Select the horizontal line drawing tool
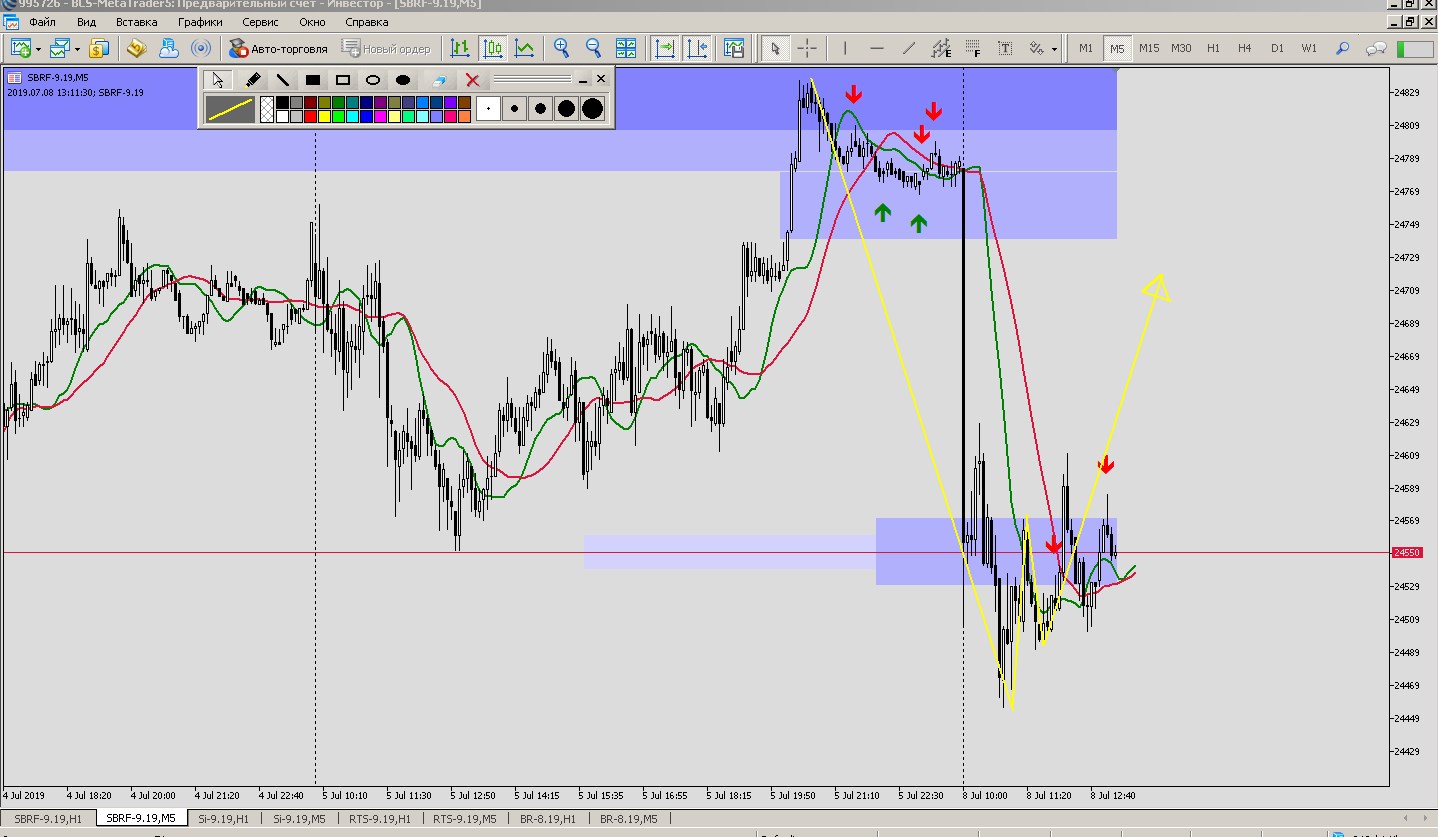1438x837 pixels. click(x=877, y=48)
